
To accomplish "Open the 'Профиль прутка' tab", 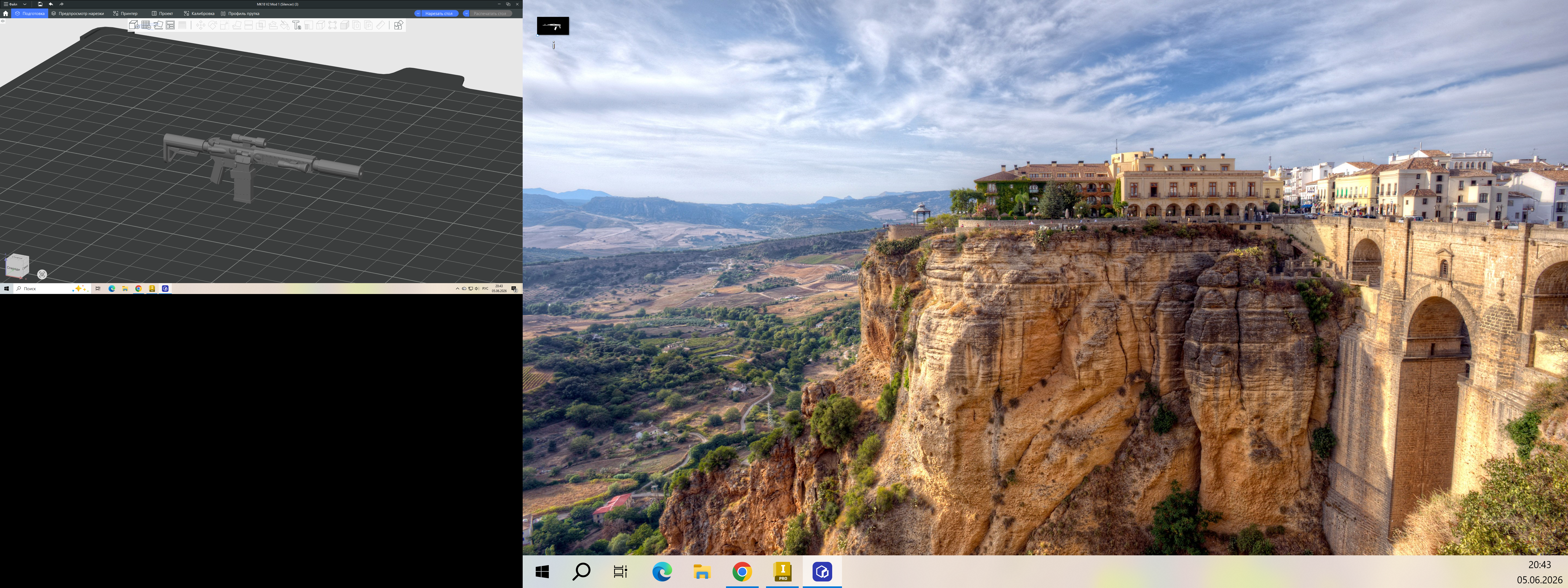I will pos(240,13).
